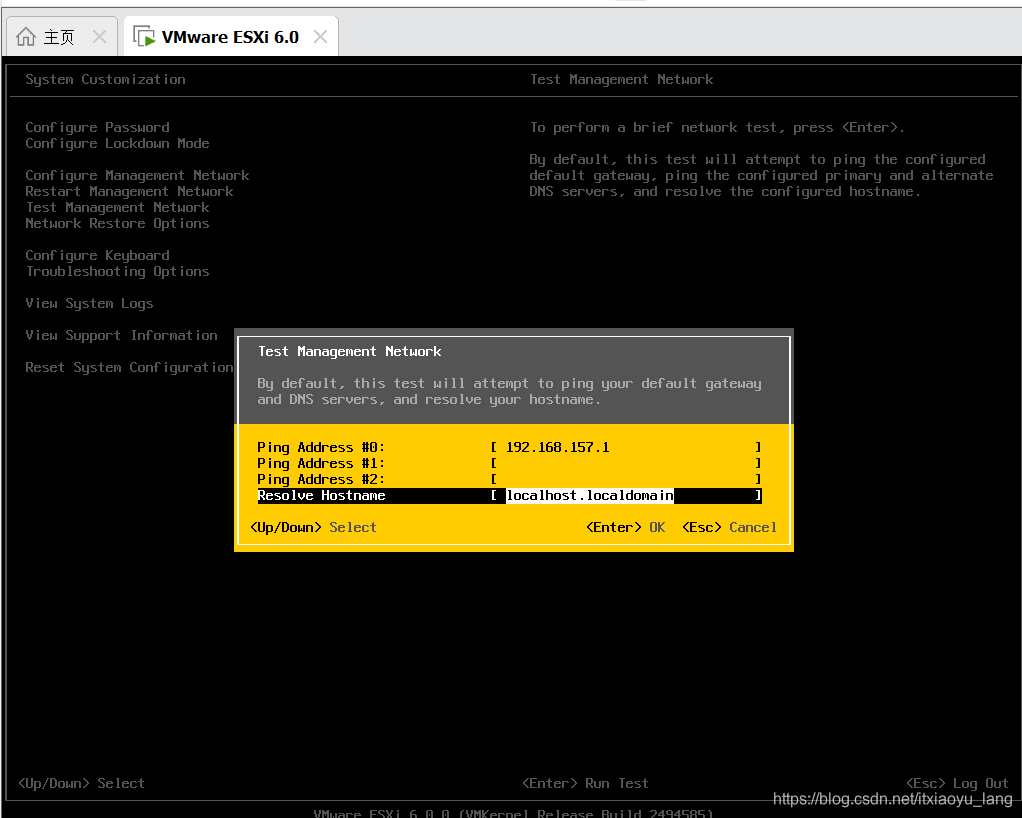Choose Reset System Configuration entry
The height and width of the screenshot is (818, 1022).
pyautogui.click(x=129, y=367)
